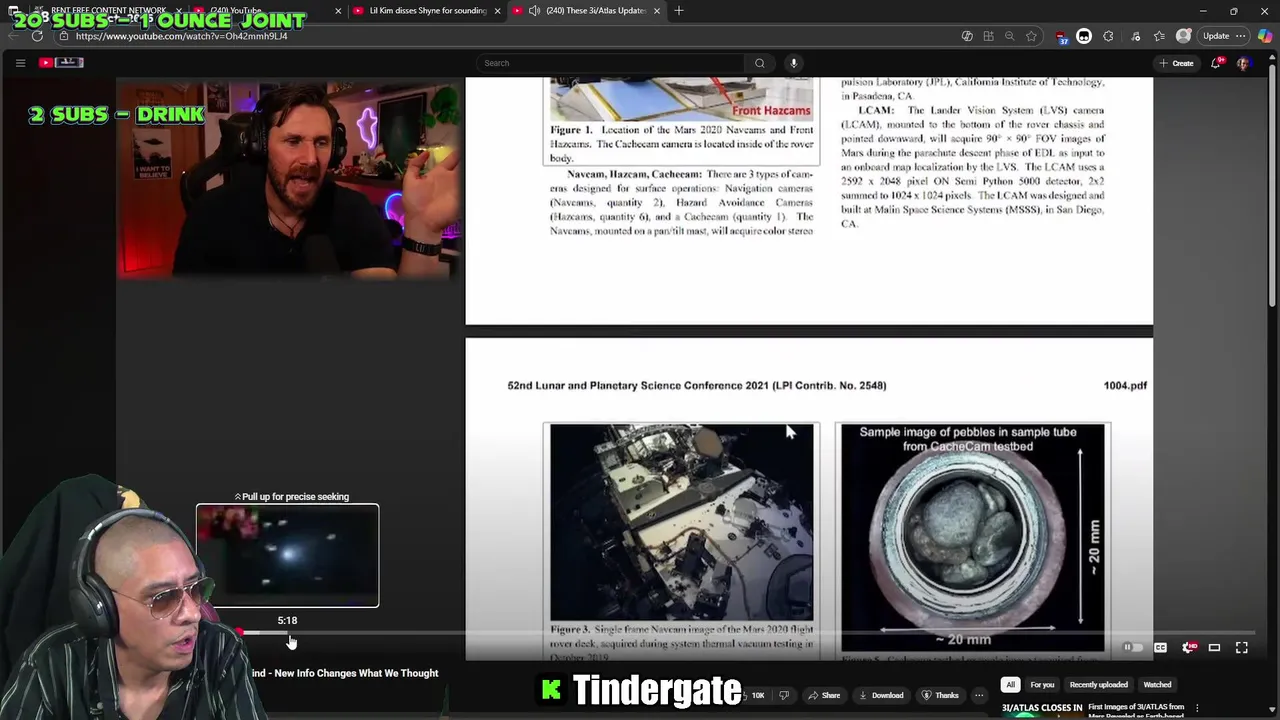Toggle the autoplay switch
This screenshot has width=1280, height=720.
tap(1132, 648)
